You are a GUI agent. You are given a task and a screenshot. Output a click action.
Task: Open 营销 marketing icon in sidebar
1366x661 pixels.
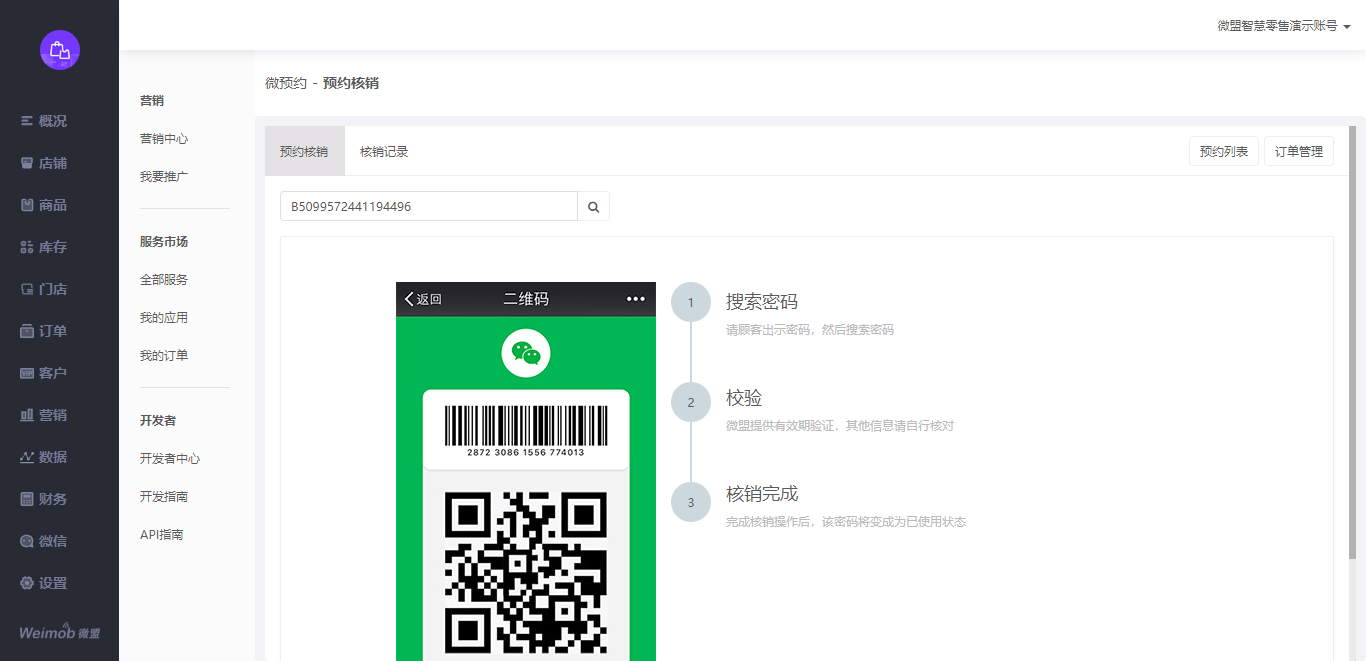tap(27, 415)
